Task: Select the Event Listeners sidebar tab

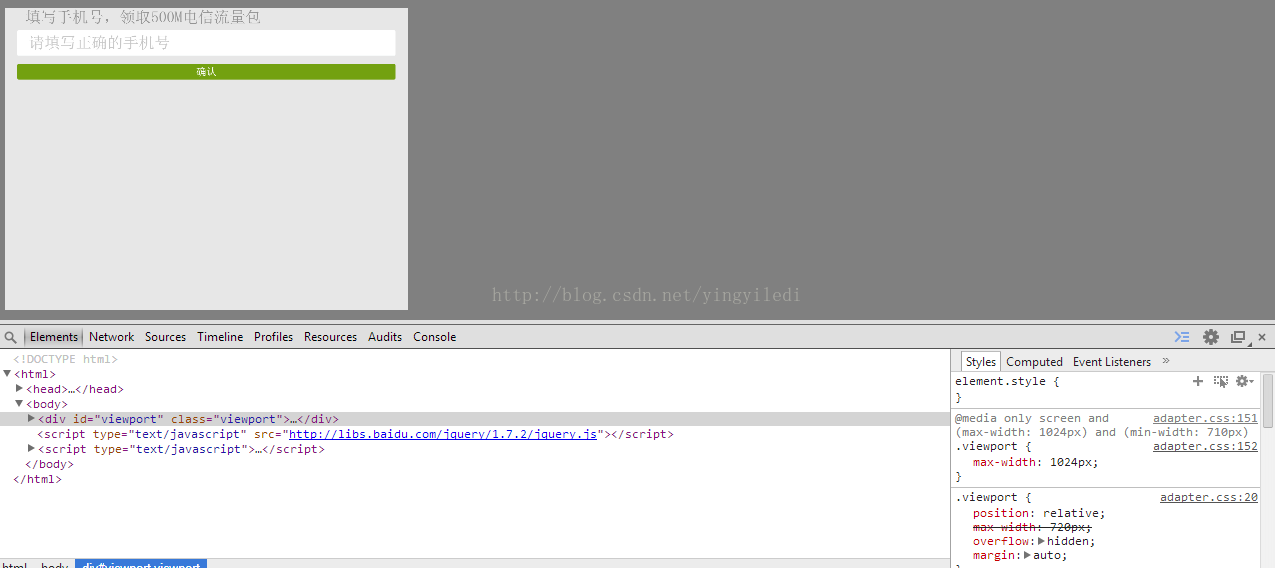Action: tap(1112, 362)
